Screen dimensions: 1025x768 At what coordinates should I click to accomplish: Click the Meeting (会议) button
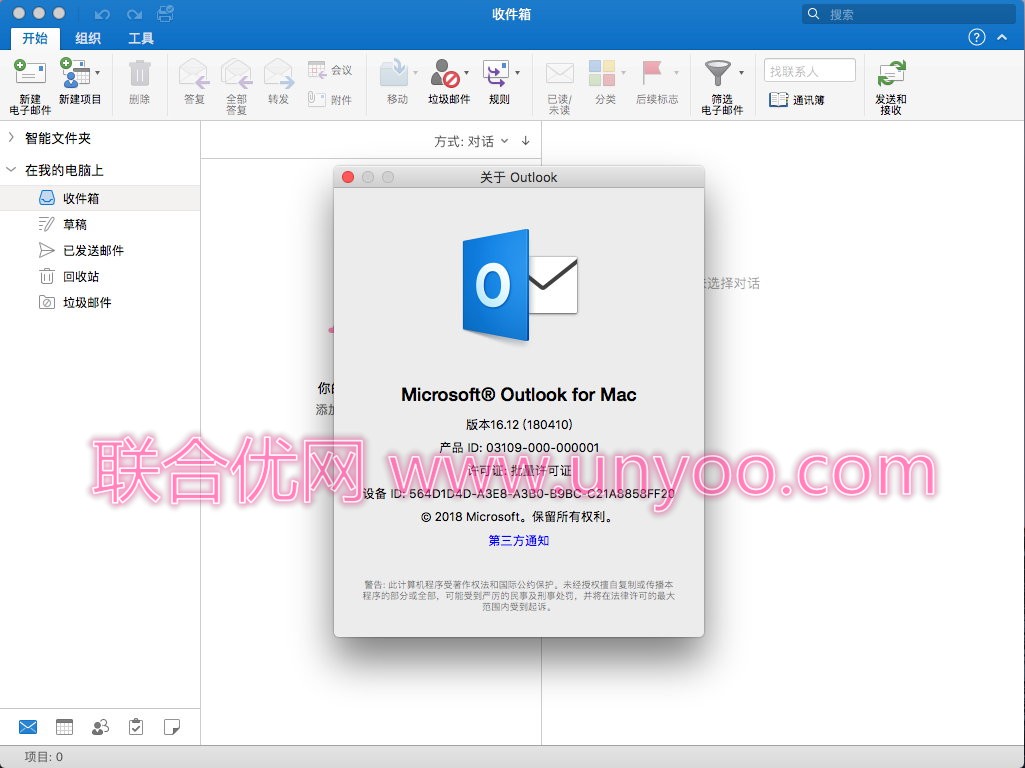[x=330, y=70]
